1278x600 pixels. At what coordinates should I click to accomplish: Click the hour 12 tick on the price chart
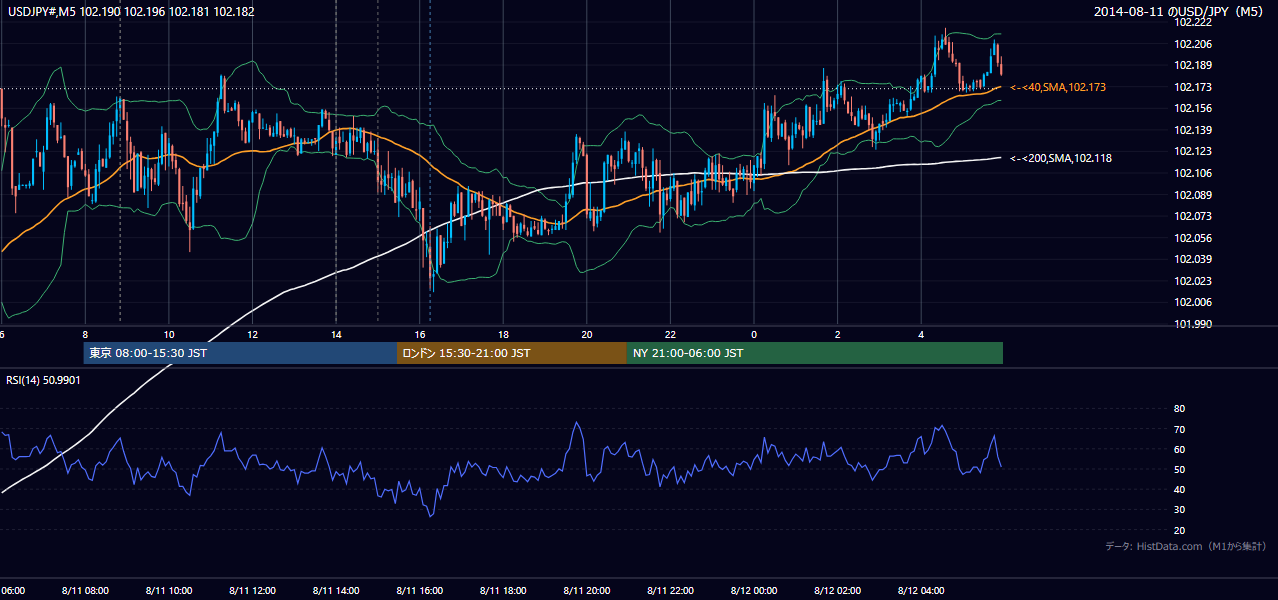[252, 335]
